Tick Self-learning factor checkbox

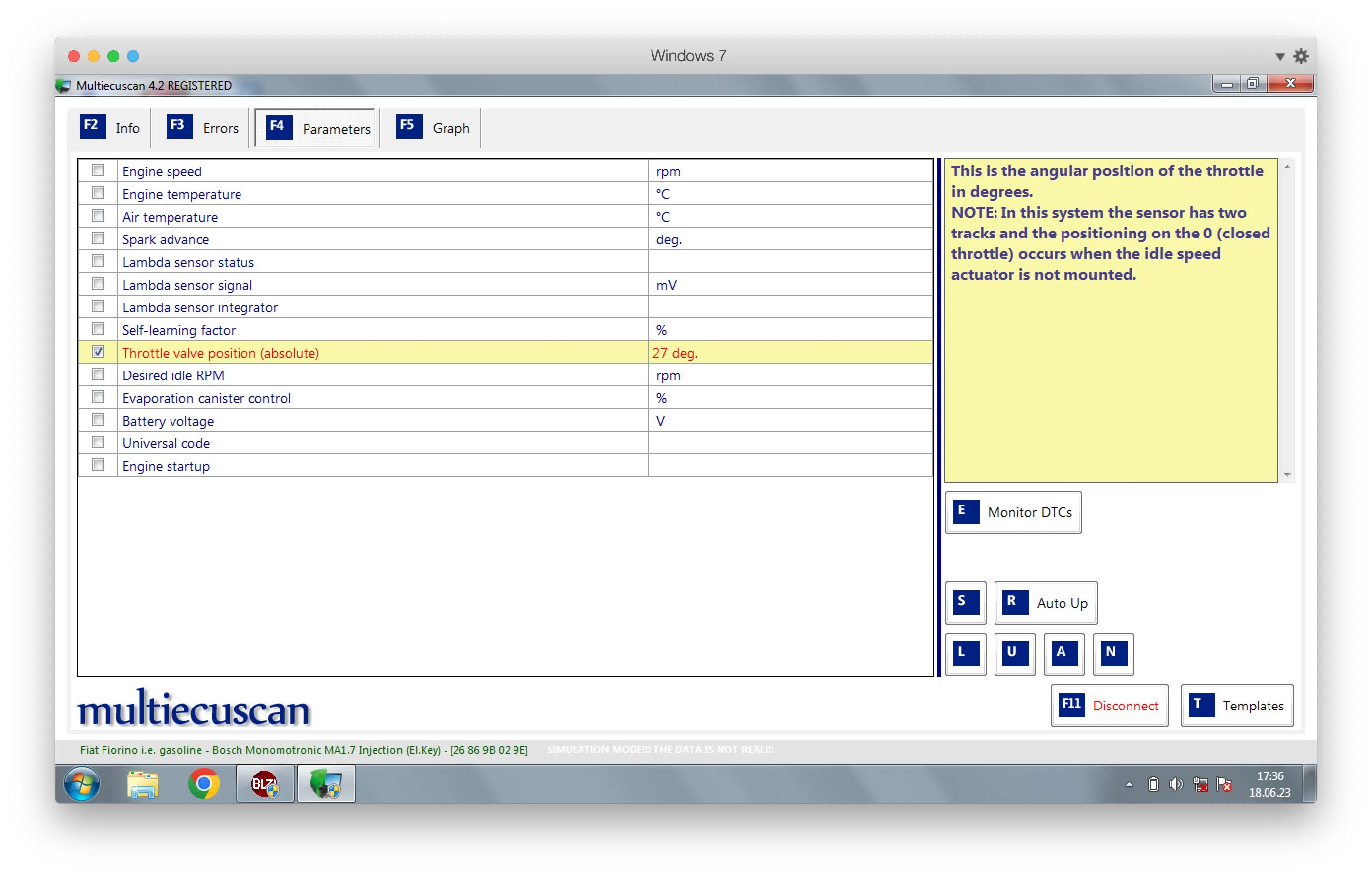tap(98, 329)
